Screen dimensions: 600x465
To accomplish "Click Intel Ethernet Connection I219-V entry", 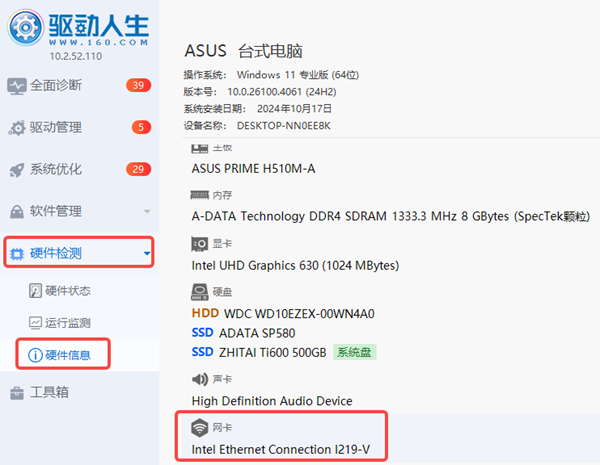I will click(x=280, y=449).
